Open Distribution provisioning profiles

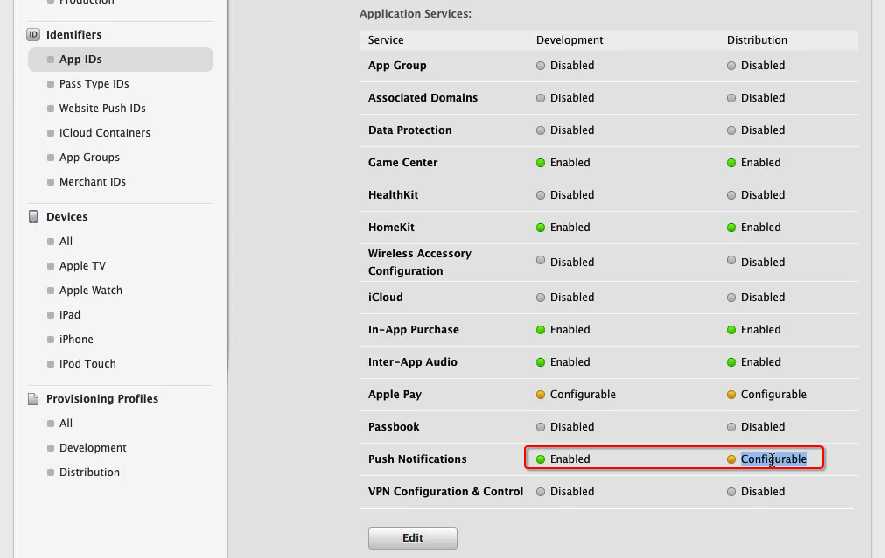89,472
